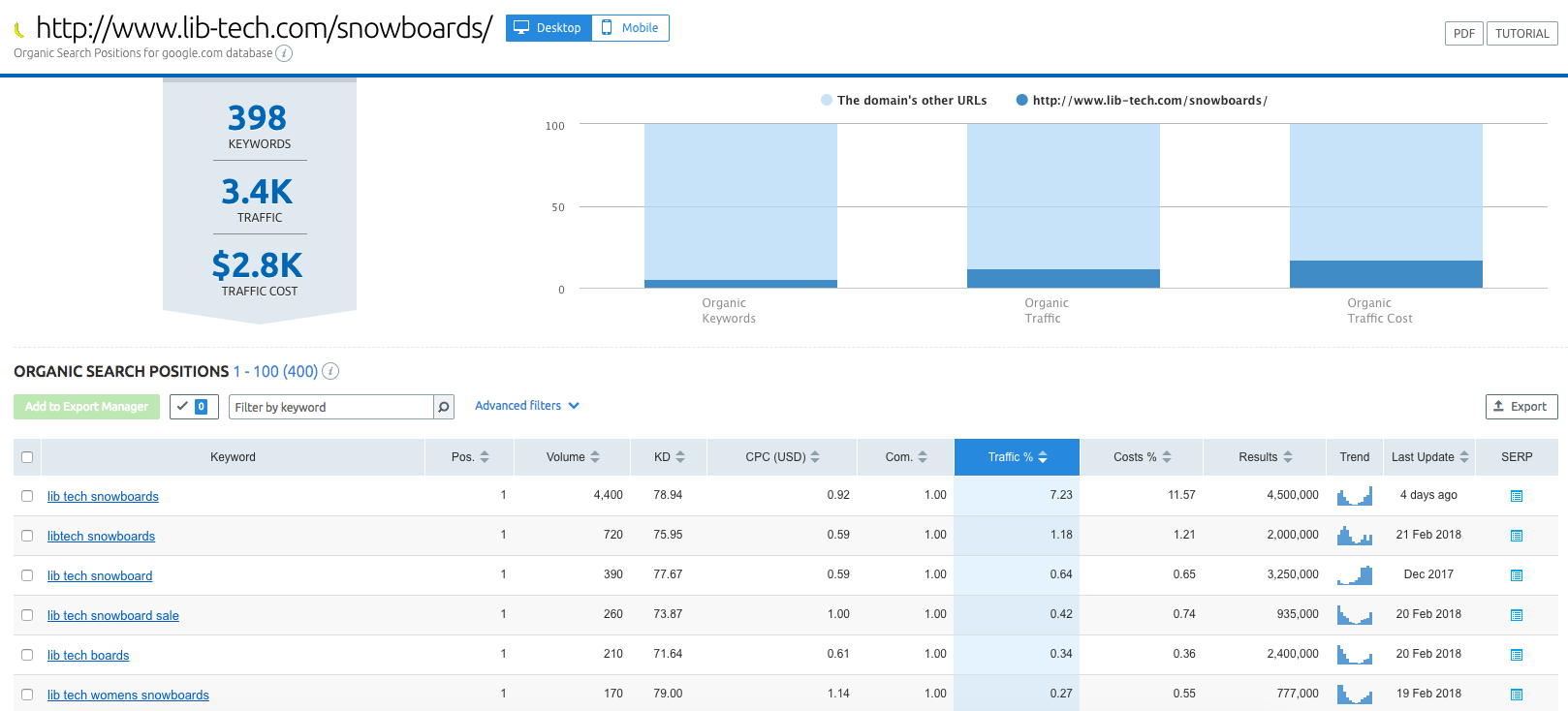Viewport: 1568px width, 711px height.
Task: Click the Keyword column header
Action: tap(233, 457)
